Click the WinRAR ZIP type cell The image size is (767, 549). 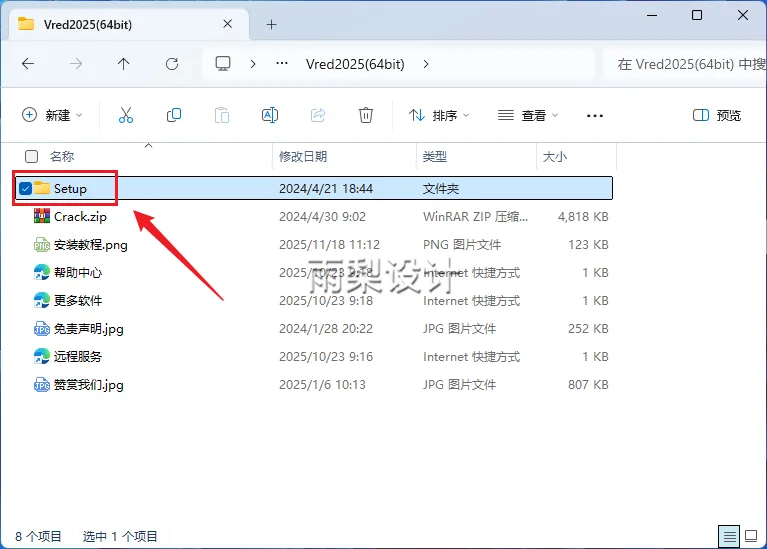coord(475,216)
